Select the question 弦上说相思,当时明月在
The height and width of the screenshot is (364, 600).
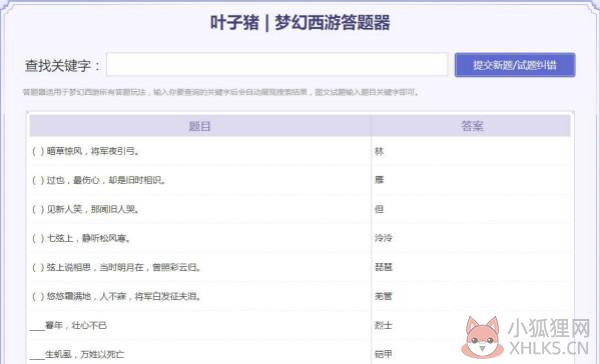point(117,267)
